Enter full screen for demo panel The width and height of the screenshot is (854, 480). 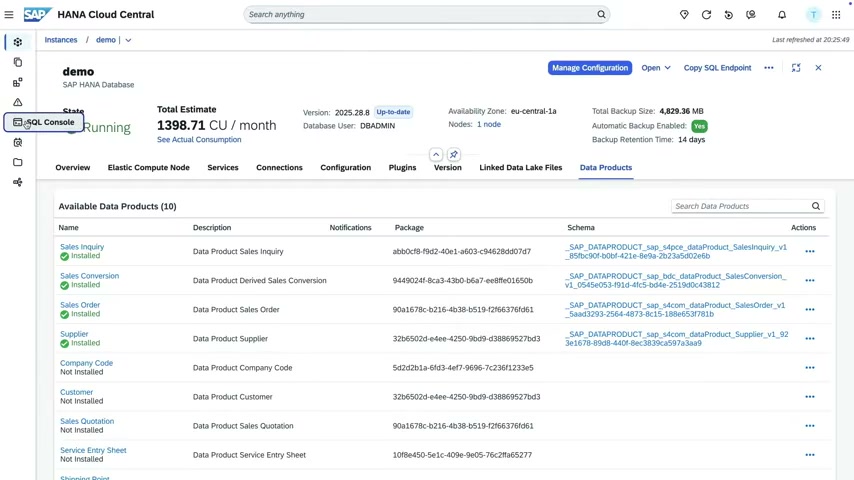[796, 68]
